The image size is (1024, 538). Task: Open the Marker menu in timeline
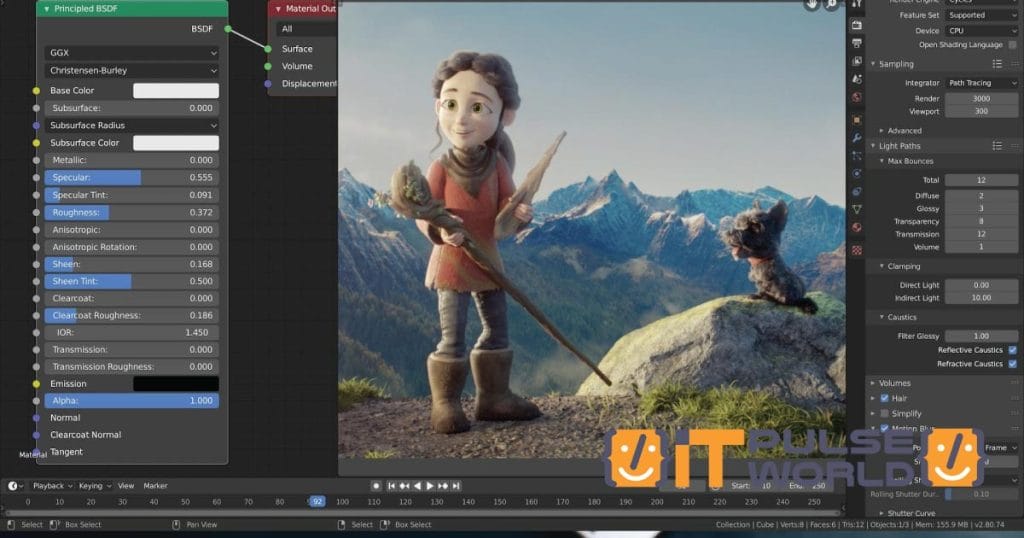point(155,486)
